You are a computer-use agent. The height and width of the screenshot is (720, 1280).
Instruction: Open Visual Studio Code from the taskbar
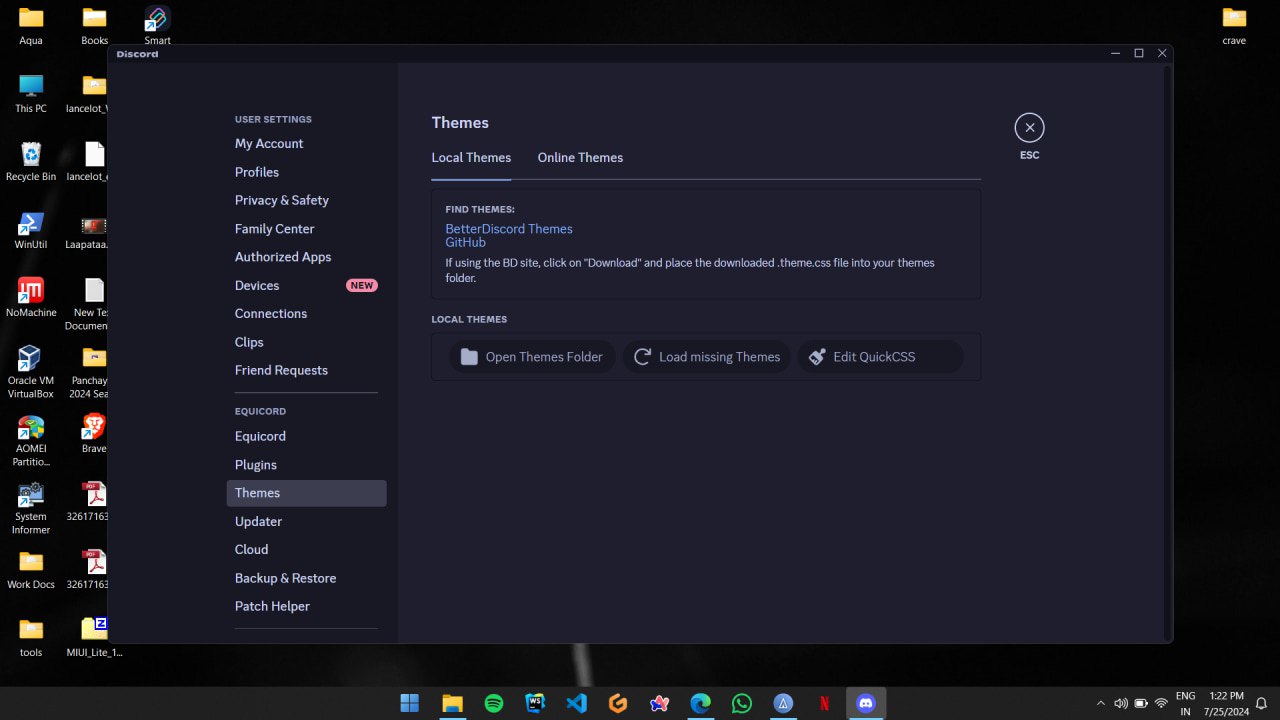577,703
